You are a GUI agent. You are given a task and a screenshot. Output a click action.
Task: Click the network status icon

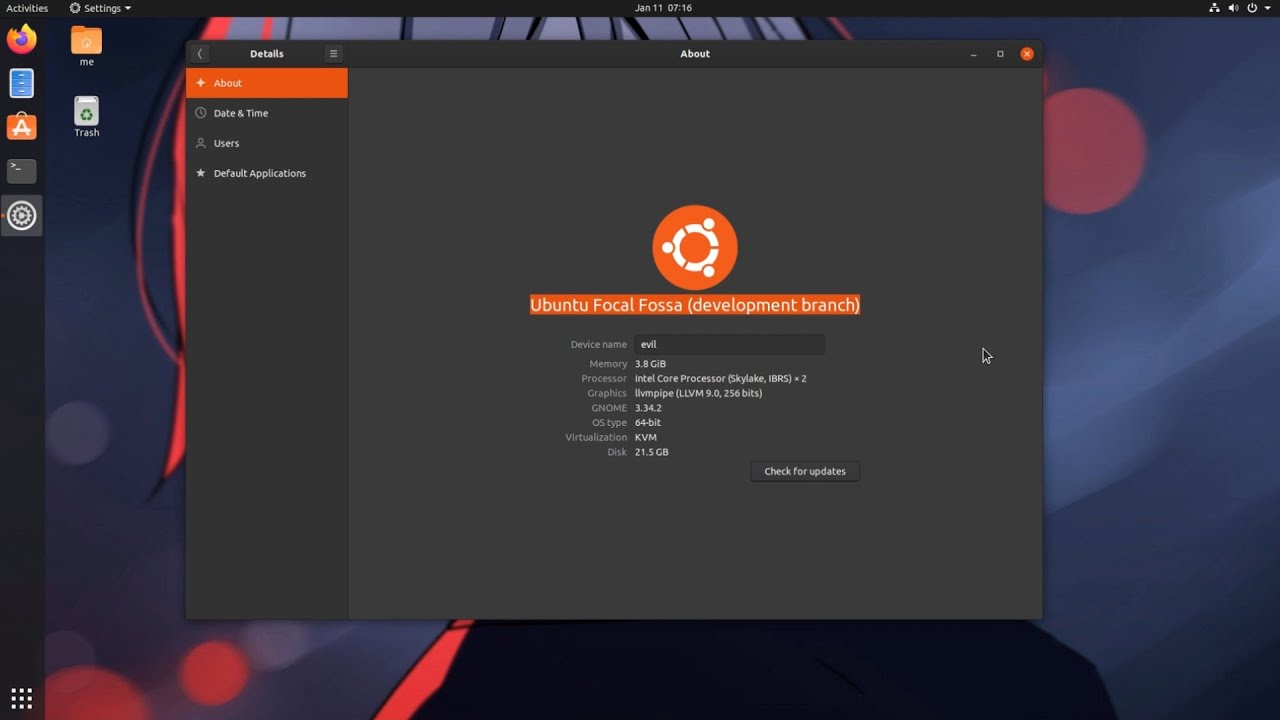click(1214, 8)
